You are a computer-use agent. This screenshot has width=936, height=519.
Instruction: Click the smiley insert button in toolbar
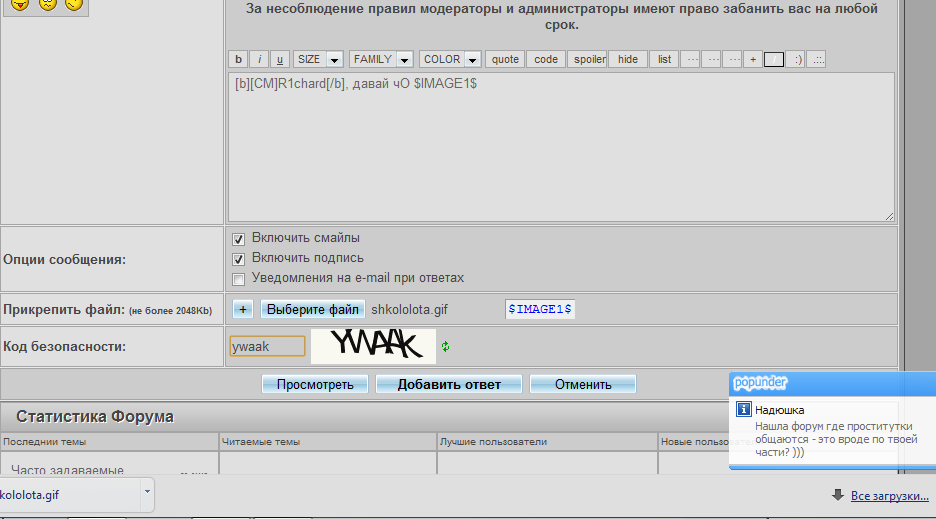tap(796, 59)
